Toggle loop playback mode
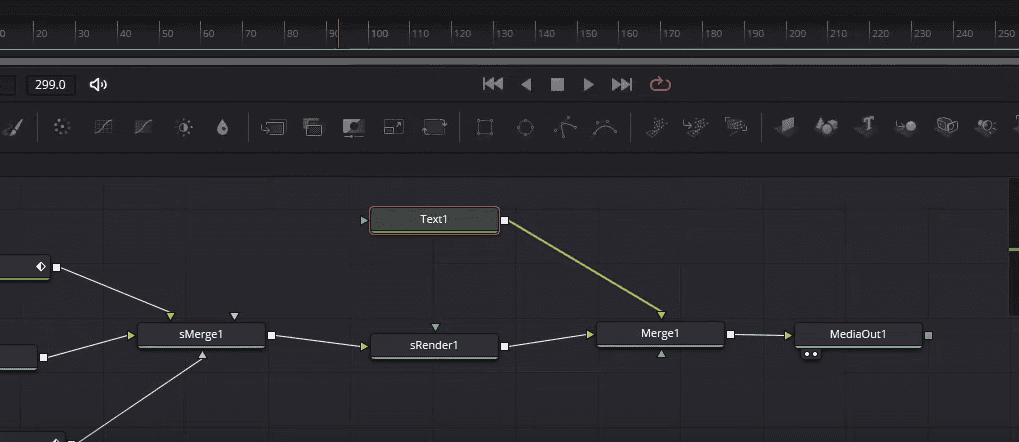 (660, 84)
